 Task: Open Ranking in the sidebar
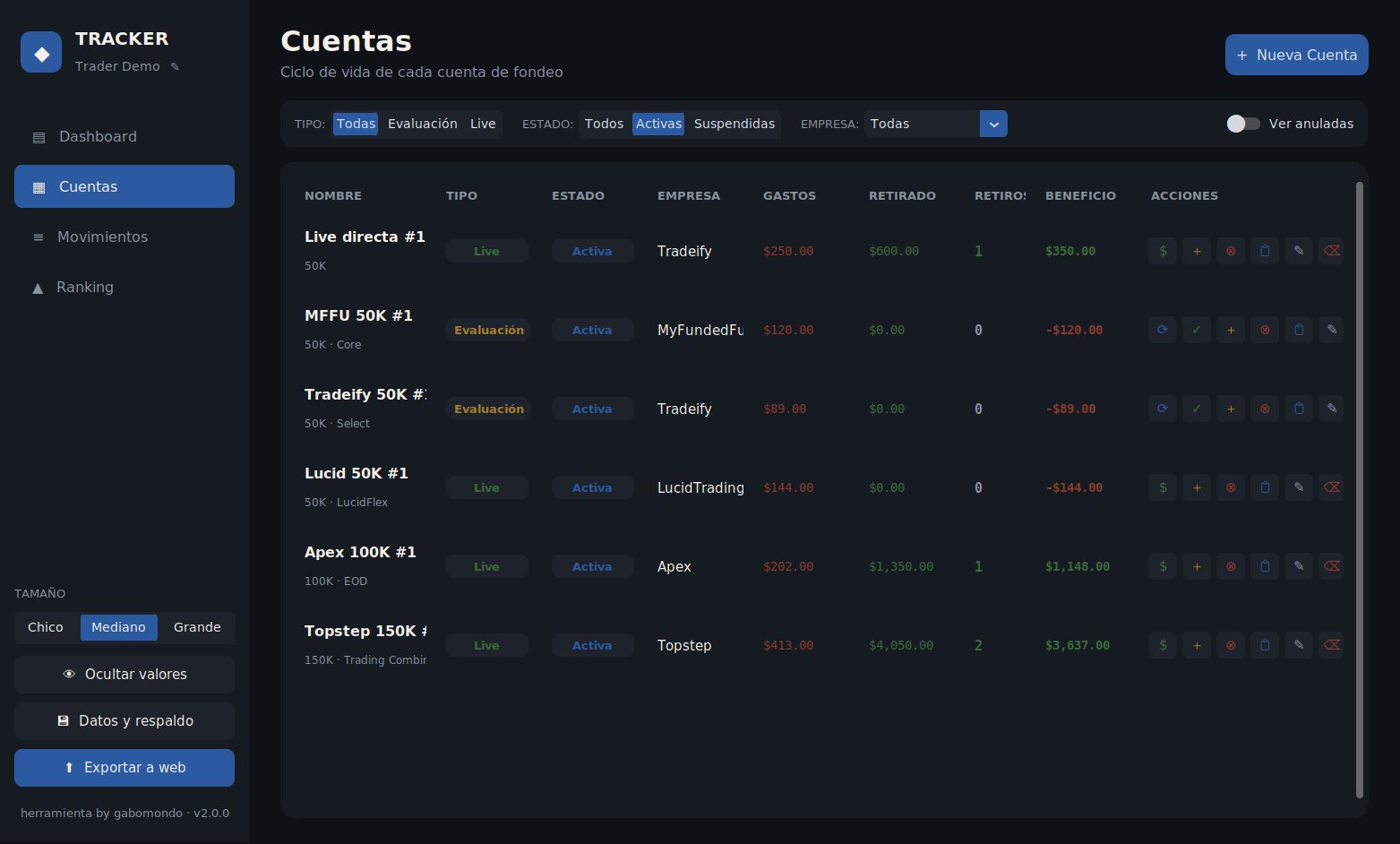[x=125, y=287]
